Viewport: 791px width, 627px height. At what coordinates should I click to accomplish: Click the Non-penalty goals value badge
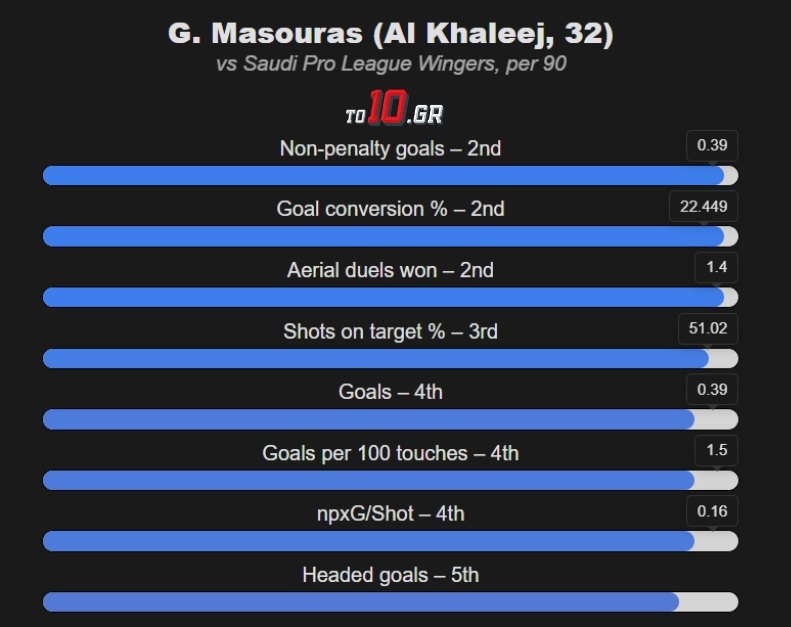pos(712,146)
